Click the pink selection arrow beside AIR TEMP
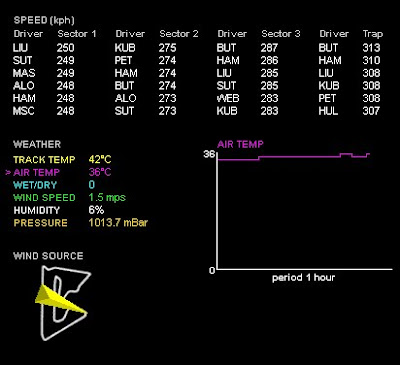 [x=8, y=172]
